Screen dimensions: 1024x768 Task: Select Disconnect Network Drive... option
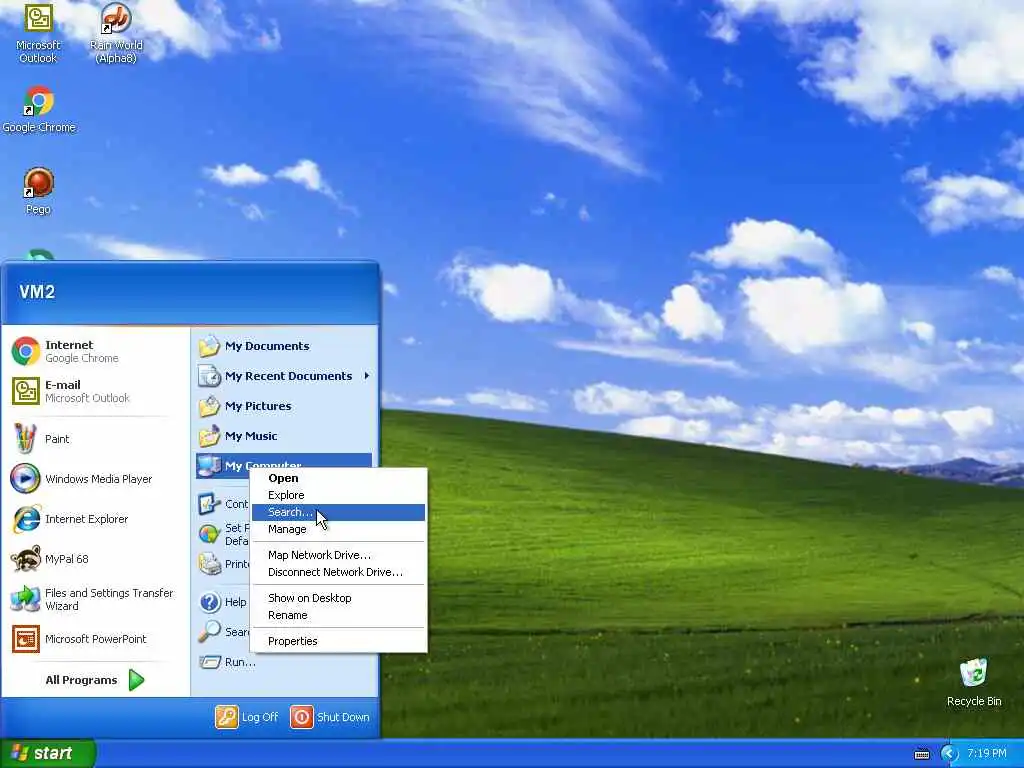[x=338, y=572]
